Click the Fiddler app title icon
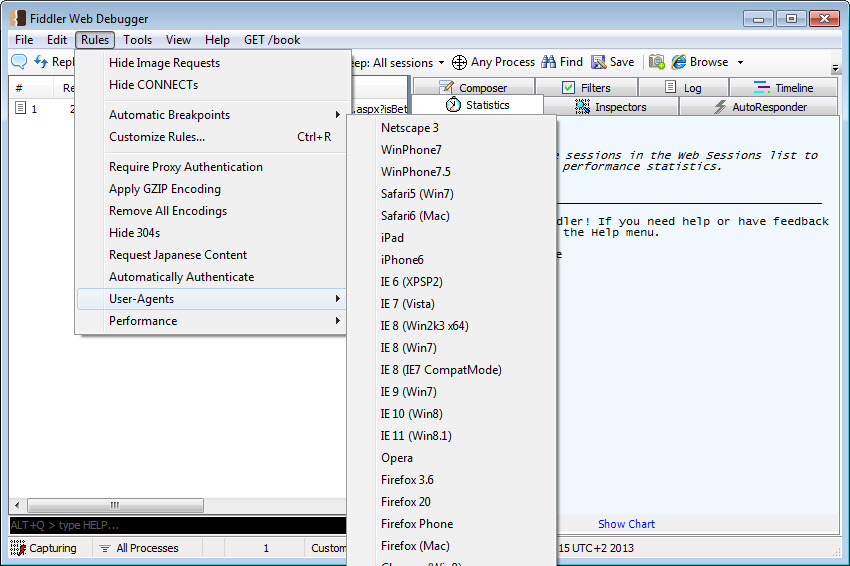Viewport: 850px width, 566px height. point(18,18)
